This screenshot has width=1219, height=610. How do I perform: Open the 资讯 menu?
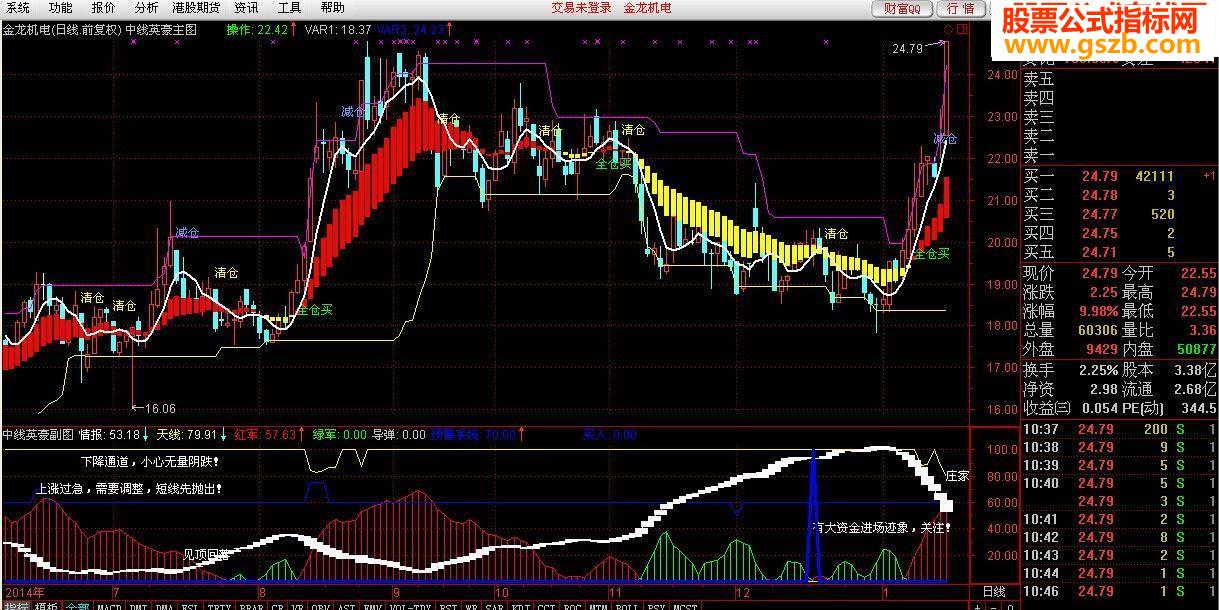coord(246,7)
